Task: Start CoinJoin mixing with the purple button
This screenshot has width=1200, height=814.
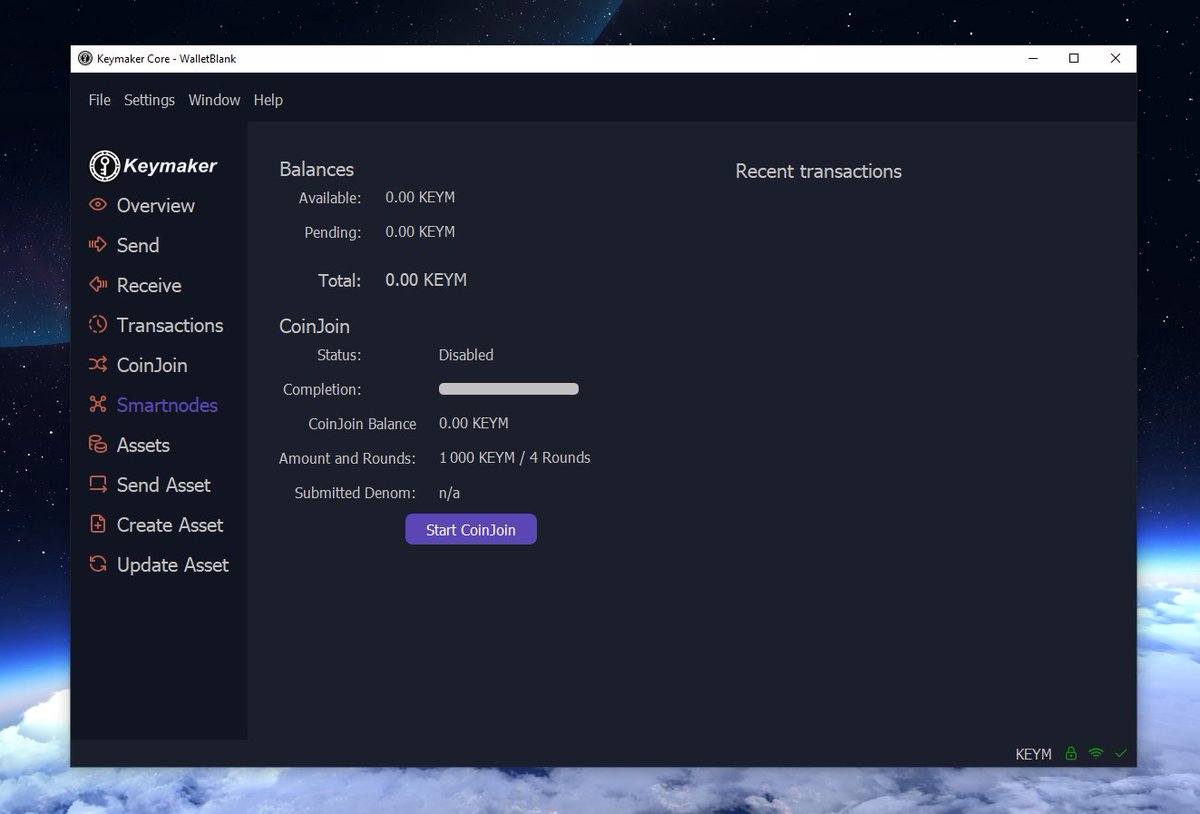Action: tap(471, 529)
